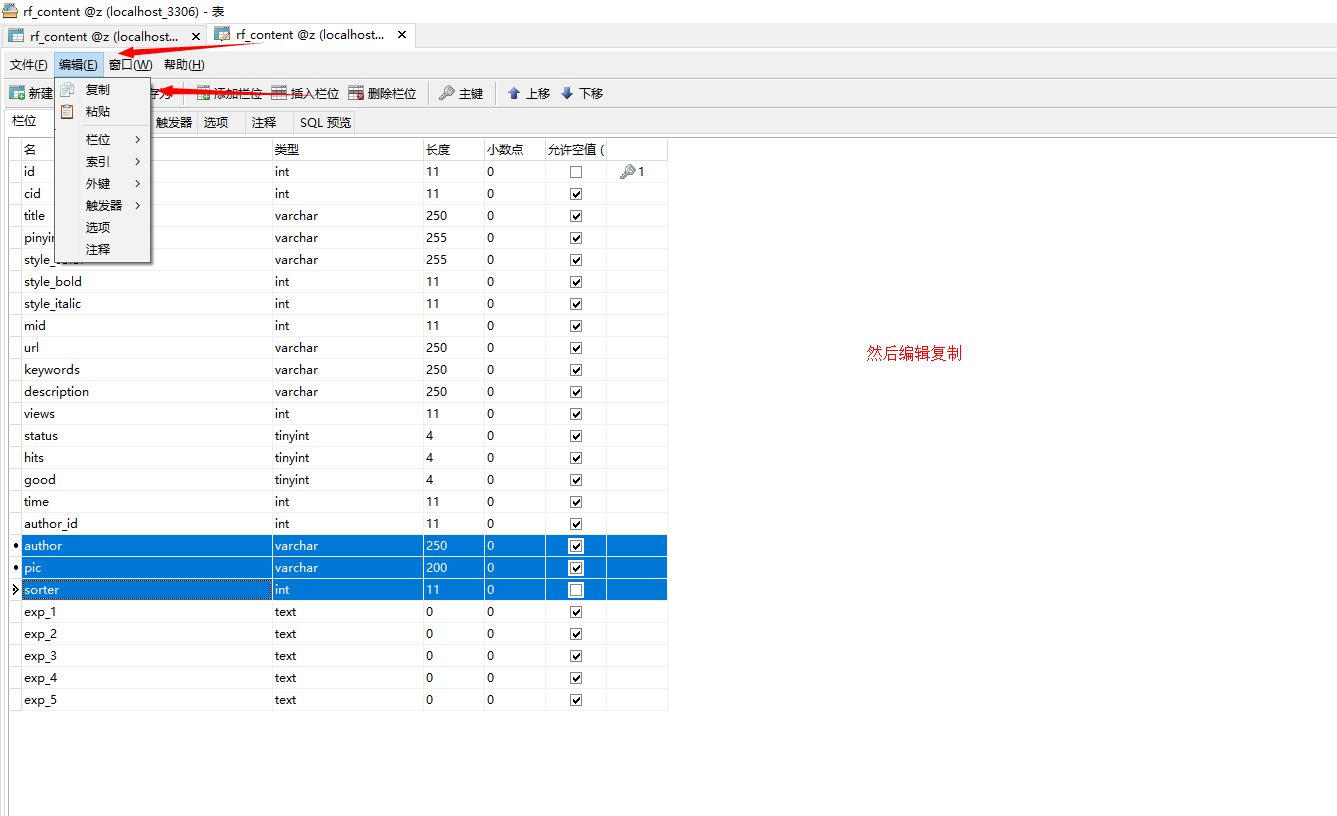Click the application icon in the title bar
Image resolution: width=1337 pixels, height=816 pixels.
click(x=10, y=11)
